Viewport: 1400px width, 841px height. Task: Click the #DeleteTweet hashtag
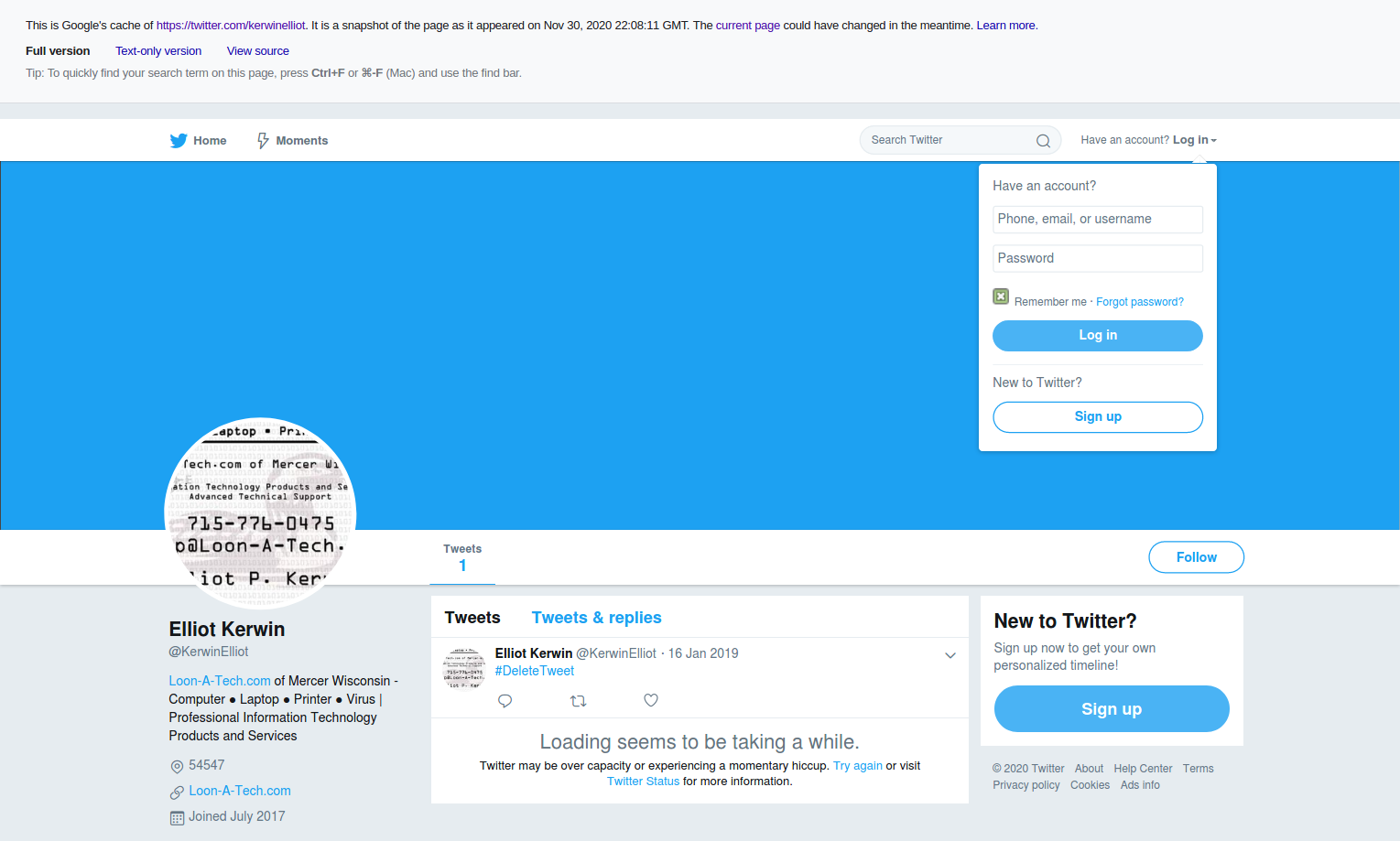click(535, 671)
